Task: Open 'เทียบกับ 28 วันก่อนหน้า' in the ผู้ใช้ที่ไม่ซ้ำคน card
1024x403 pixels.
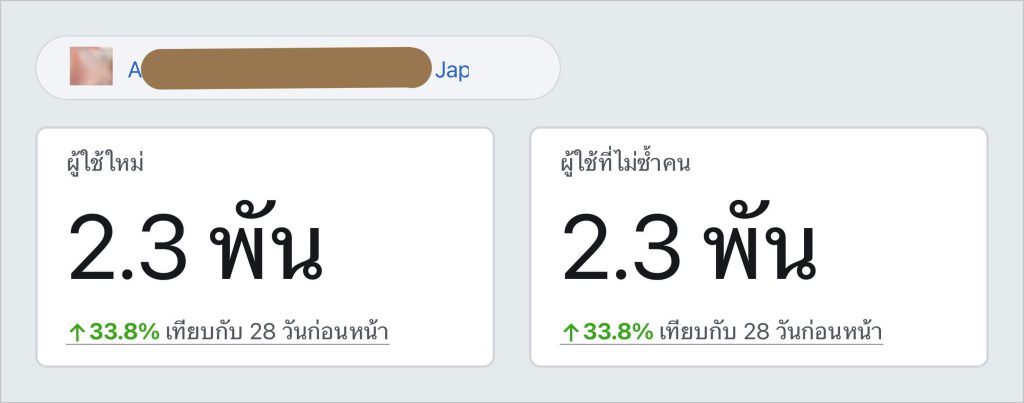Action: pyautogui.click(x=771, y=332)
